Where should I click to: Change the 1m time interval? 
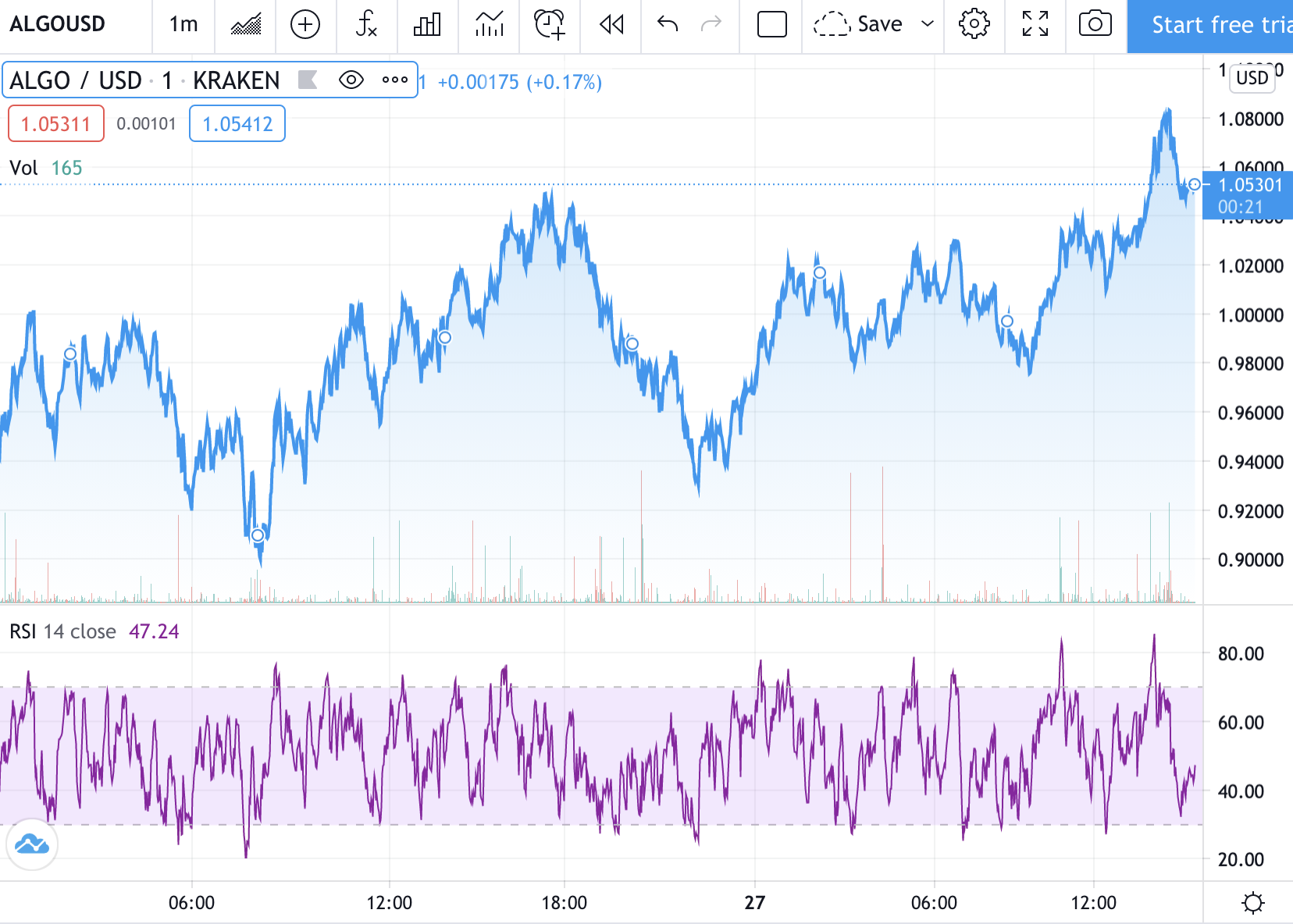(183, 24)
